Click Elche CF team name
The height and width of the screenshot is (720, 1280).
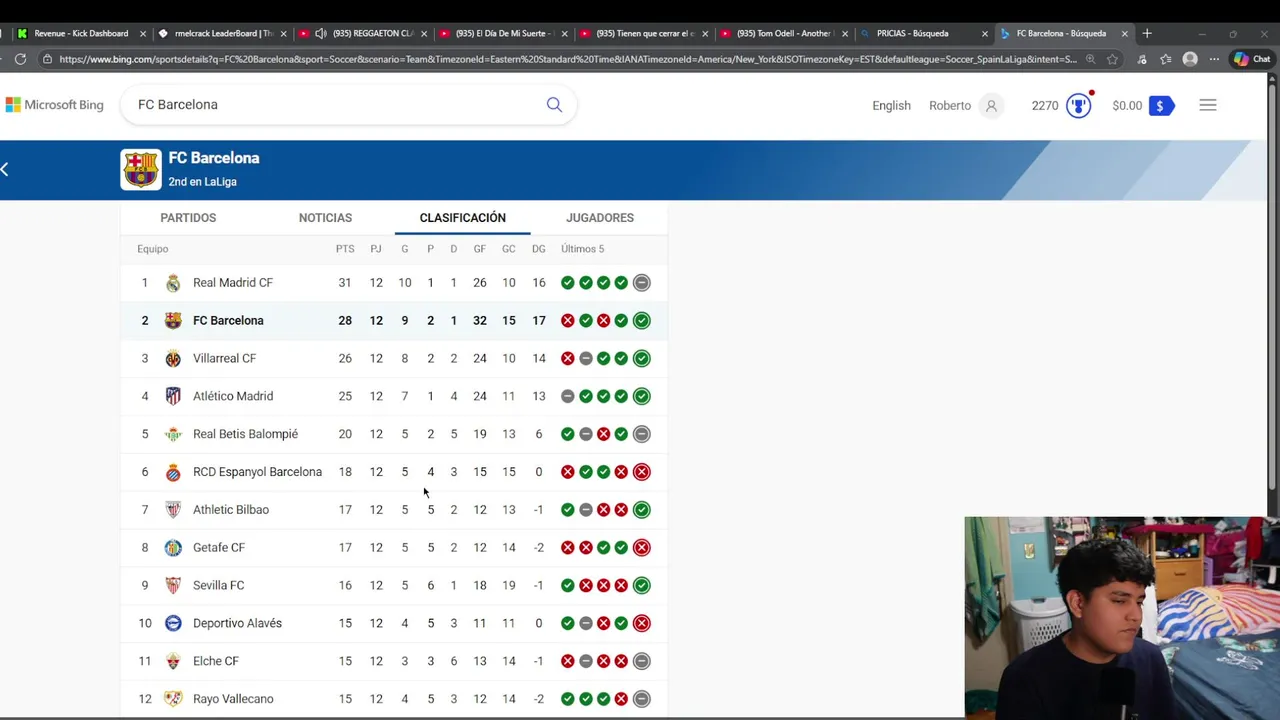point(216,661)
